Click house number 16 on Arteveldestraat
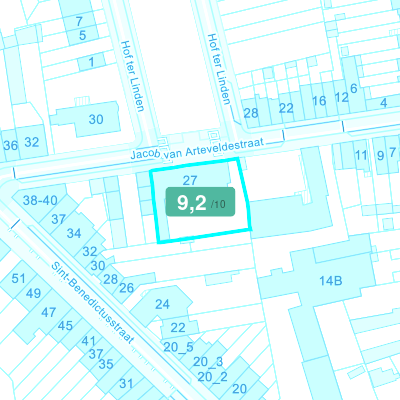 [319, 101]
